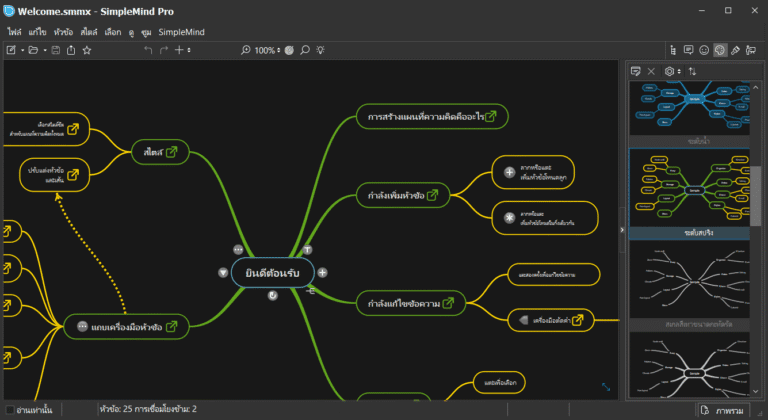Open the folder icon to browse mind maps
768x420 pixels.
point(33,50)
